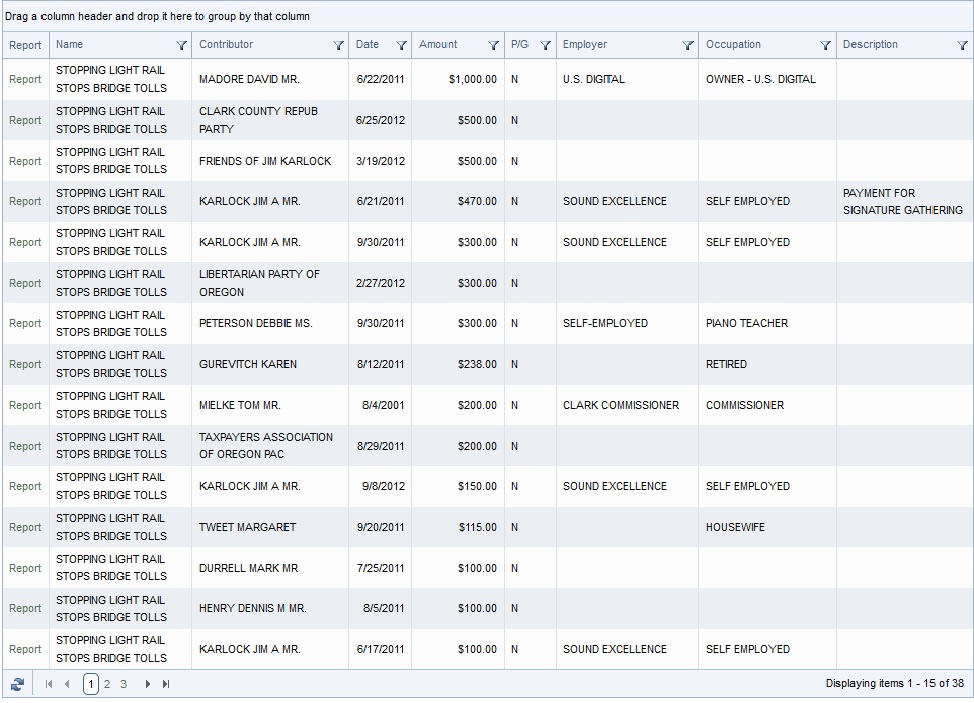The image size is (974, 703).
Task: Sort by Amount column header
Action: pos(438,45)
